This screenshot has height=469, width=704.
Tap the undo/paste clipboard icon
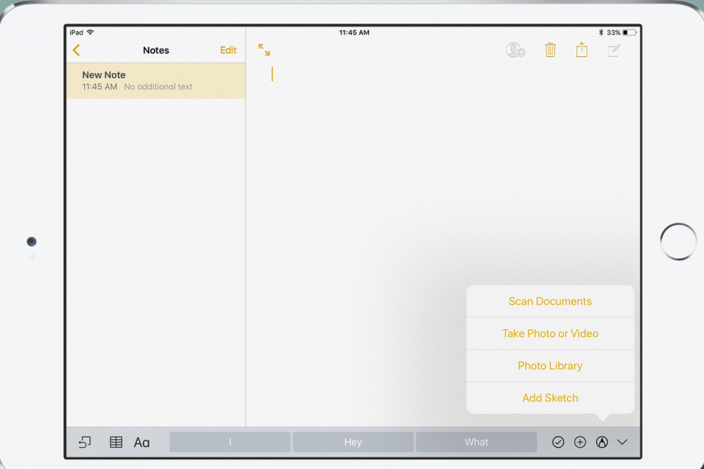click(85, 442)
